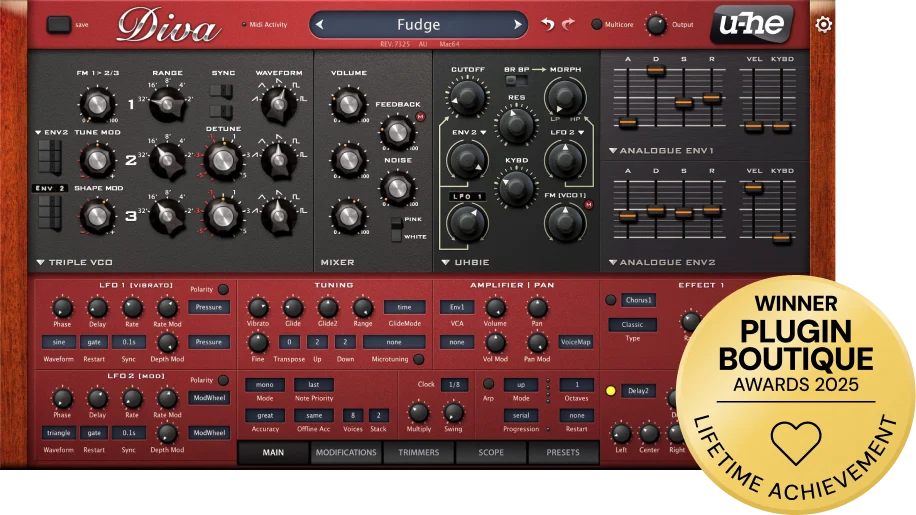This screenshot has width=916, height=515.
Task: Click the u-he logo
Action: pos(752,24)
